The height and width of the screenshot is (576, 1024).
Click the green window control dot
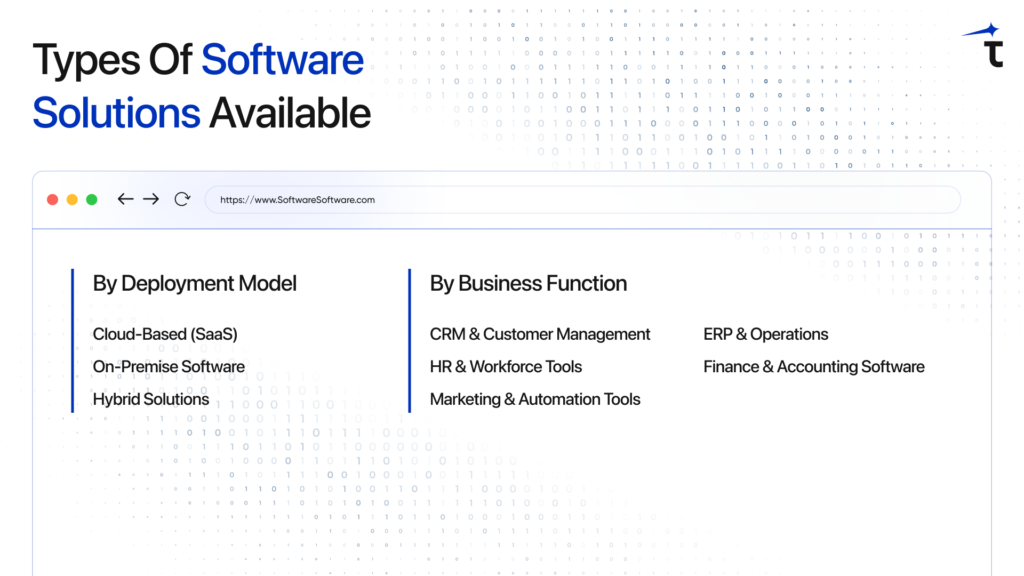coord(91,199)
